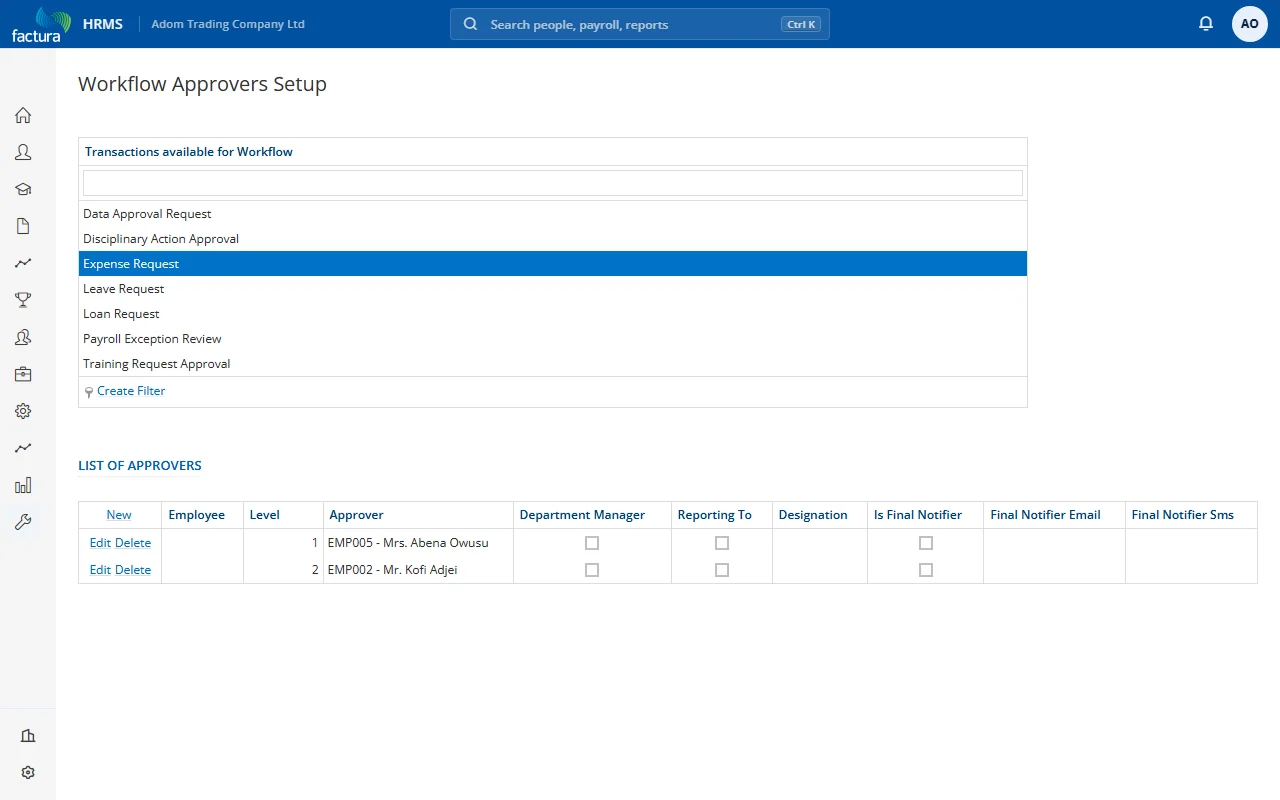Screen dimensions: 1280x800
Task: Click the gear icon below the briefcase
Action: pos(23,411)
